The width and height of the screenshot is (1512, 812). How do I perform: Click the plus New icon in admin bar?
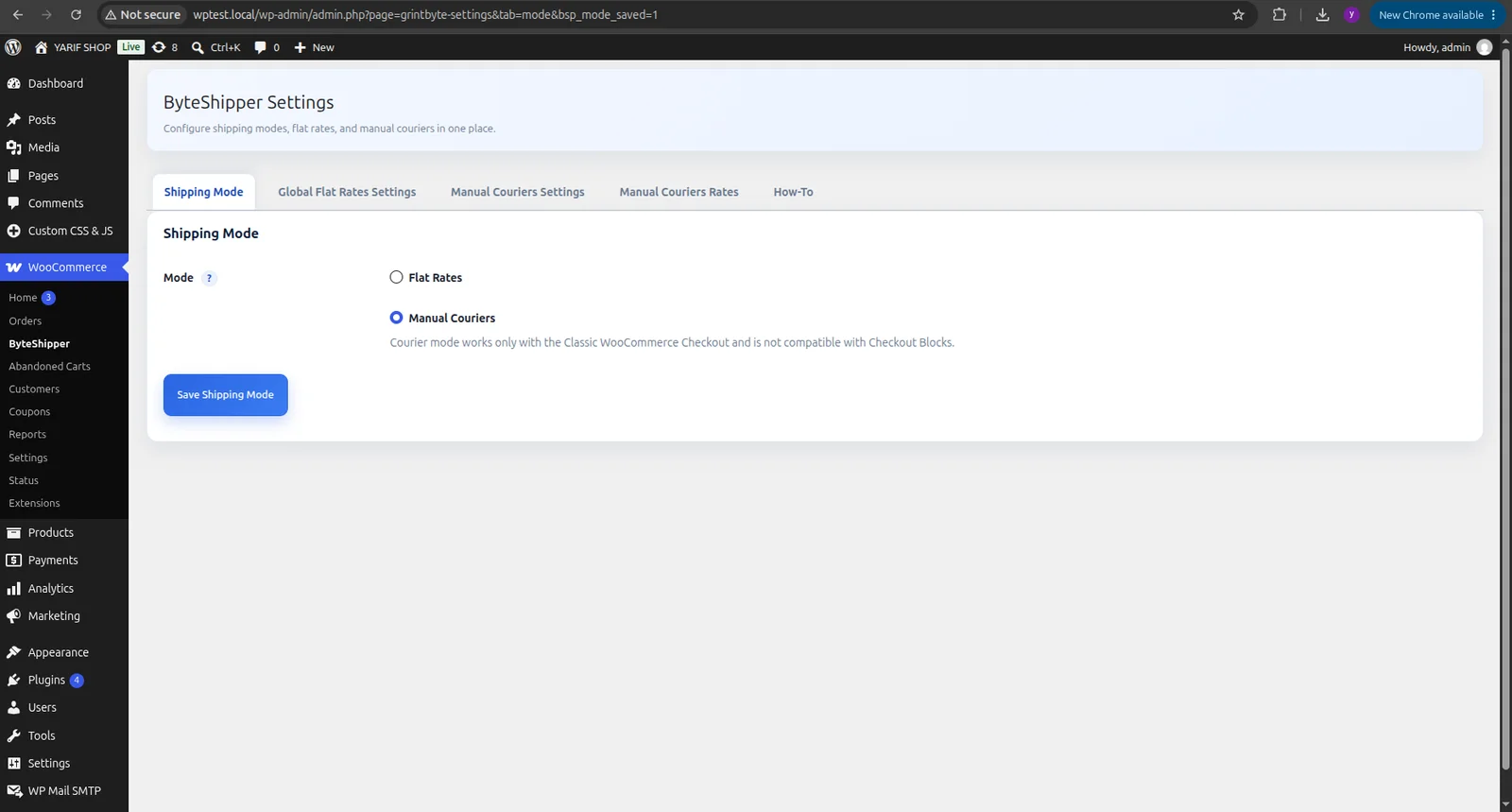[x=300, y=47]
